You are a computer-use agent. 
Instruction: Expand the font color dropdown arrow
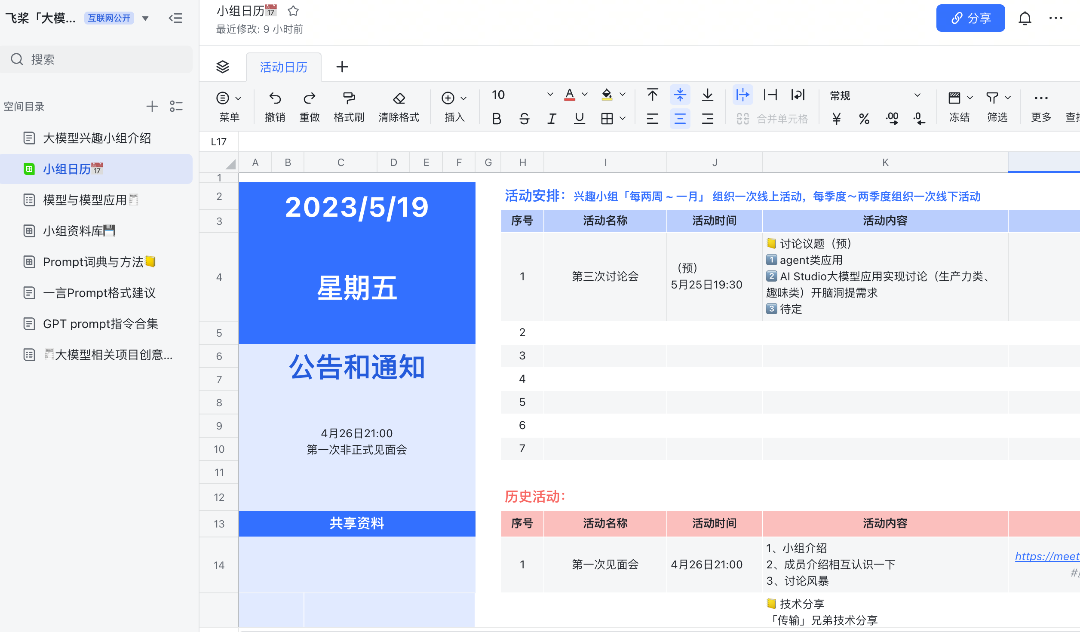pos(585,95)
